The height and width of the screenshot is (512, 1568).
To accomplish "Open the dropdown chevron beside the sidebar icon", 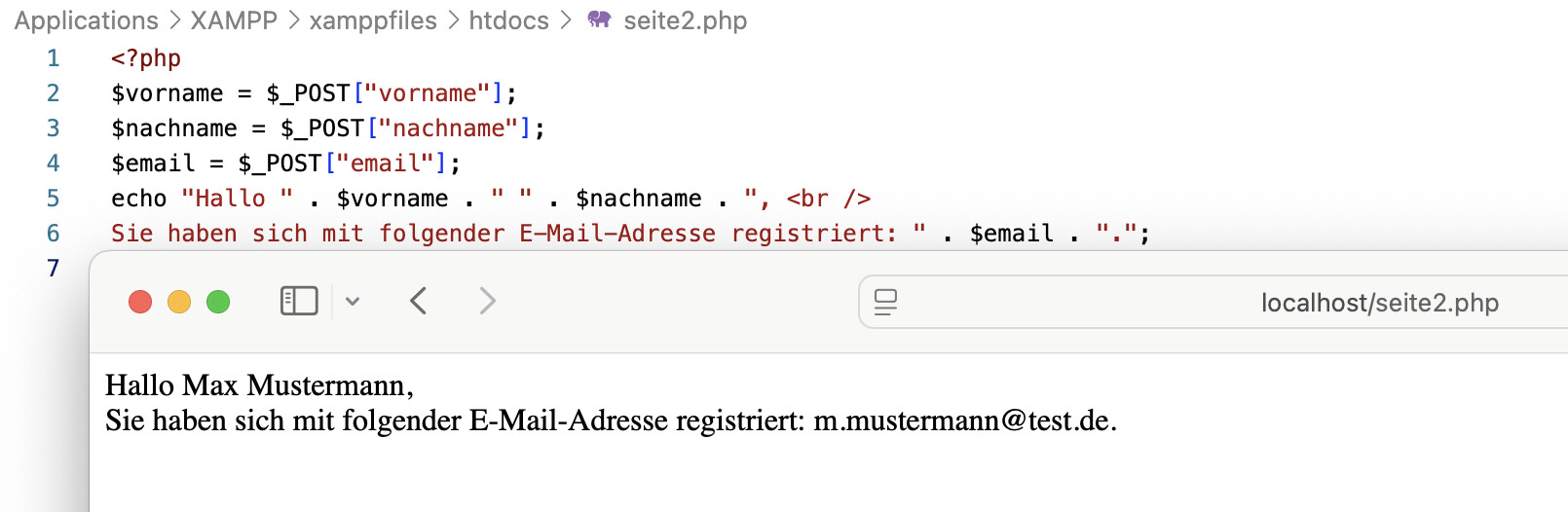I will point(353,302).
